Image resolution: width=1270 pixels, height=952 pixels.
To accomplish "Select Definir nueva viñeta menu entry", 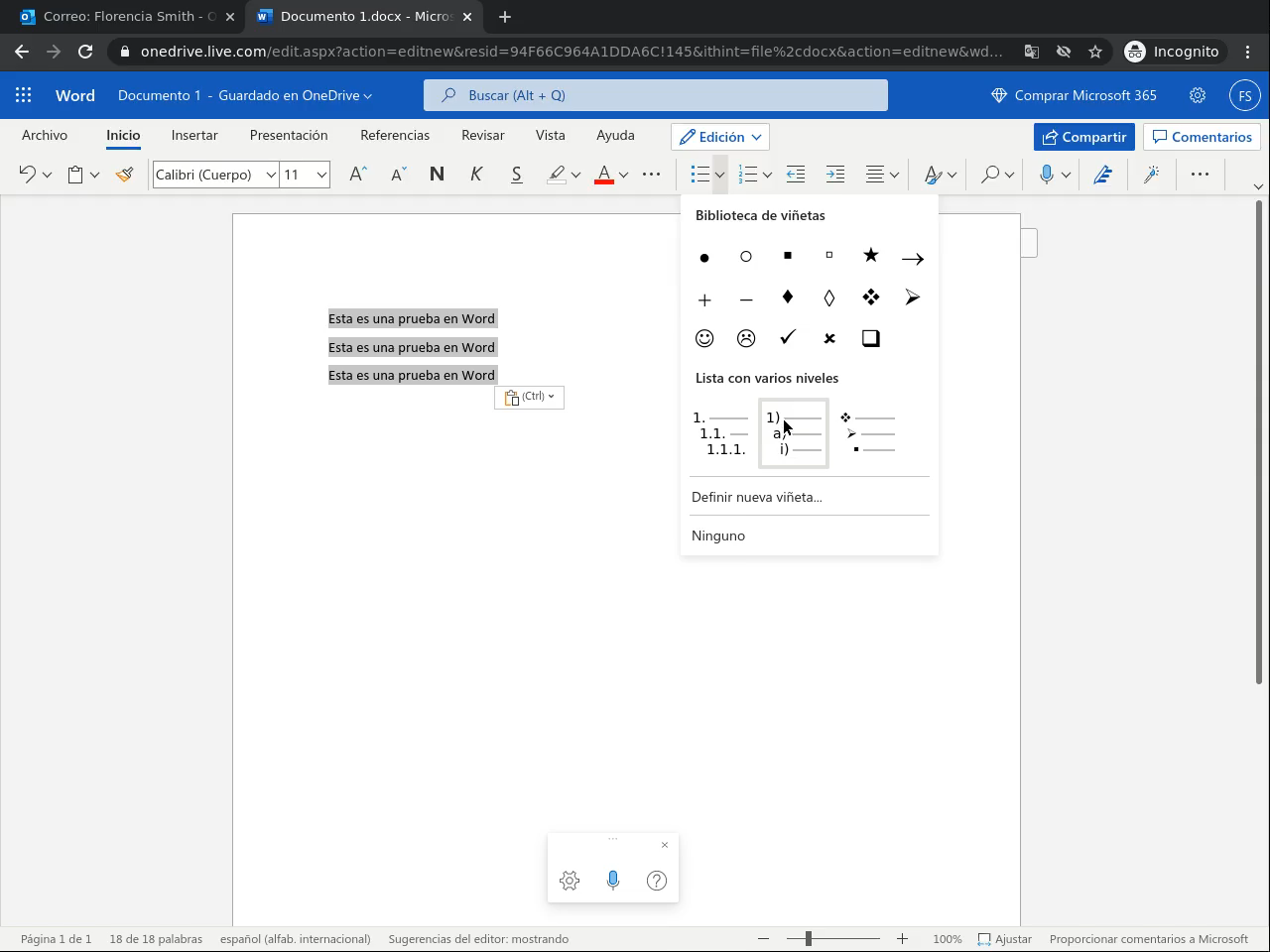I will pyautogui.click(x=757, y=497).
